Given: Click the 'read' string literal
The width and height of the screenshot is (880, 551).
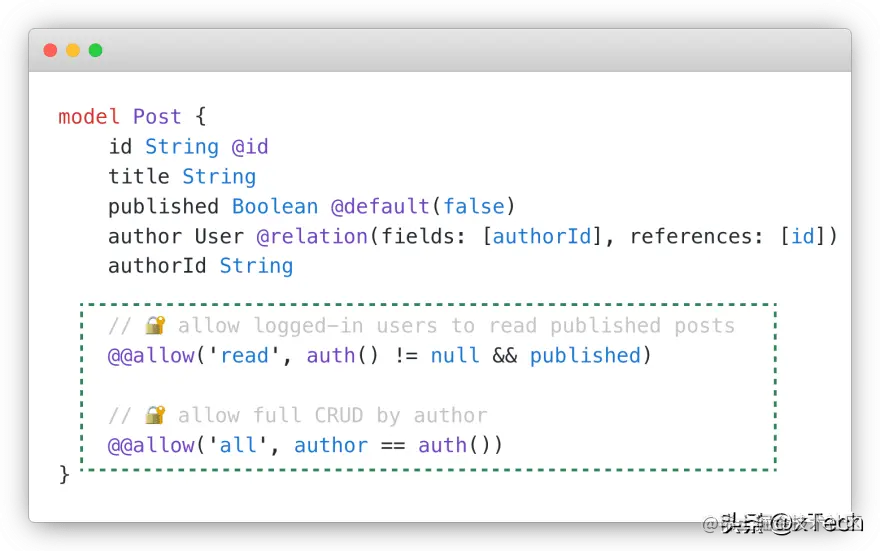Looking at the screenshot, I should tap(244, 355).
